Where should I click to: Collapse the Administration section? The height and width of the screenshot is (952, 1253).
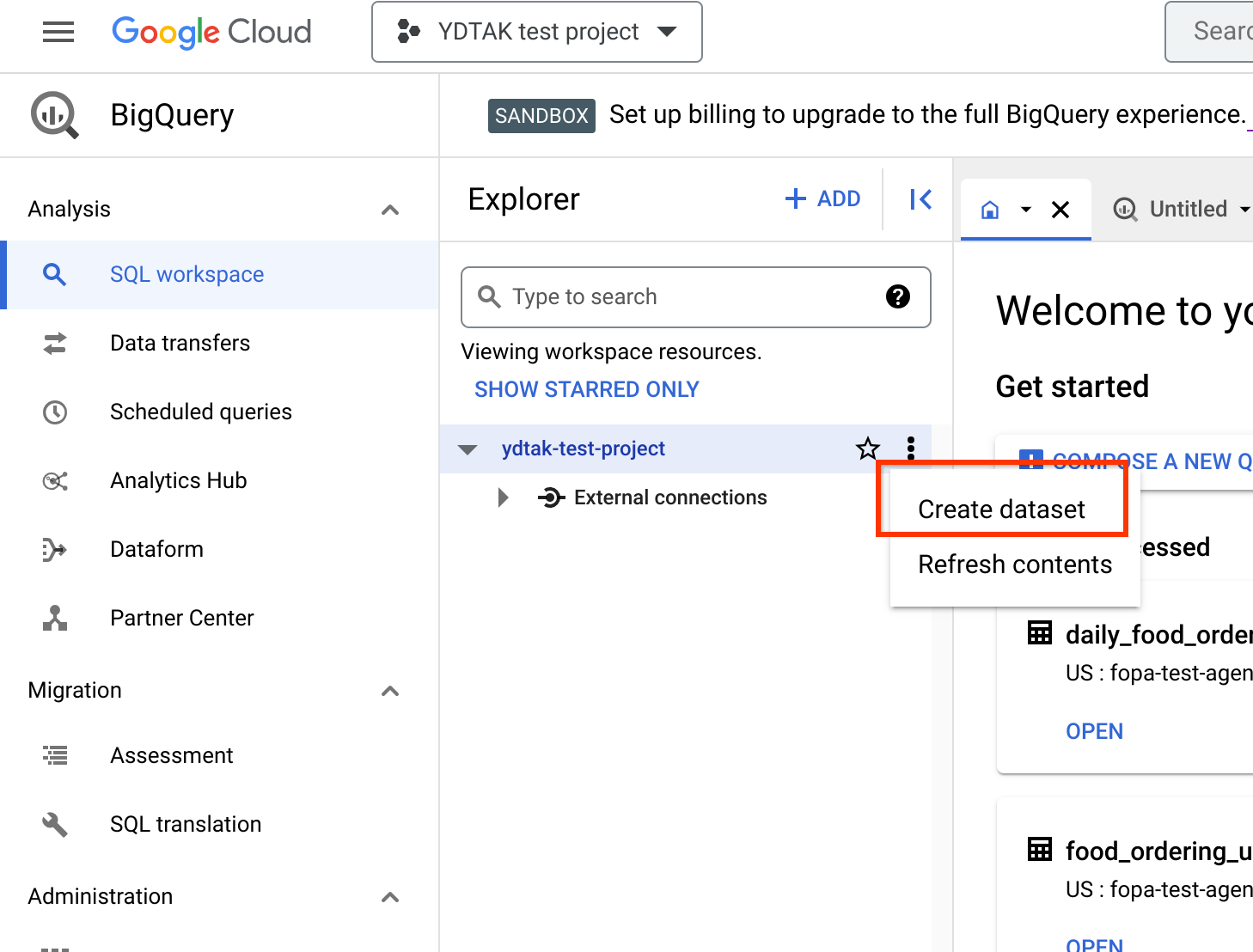click(x=390, y=897)
